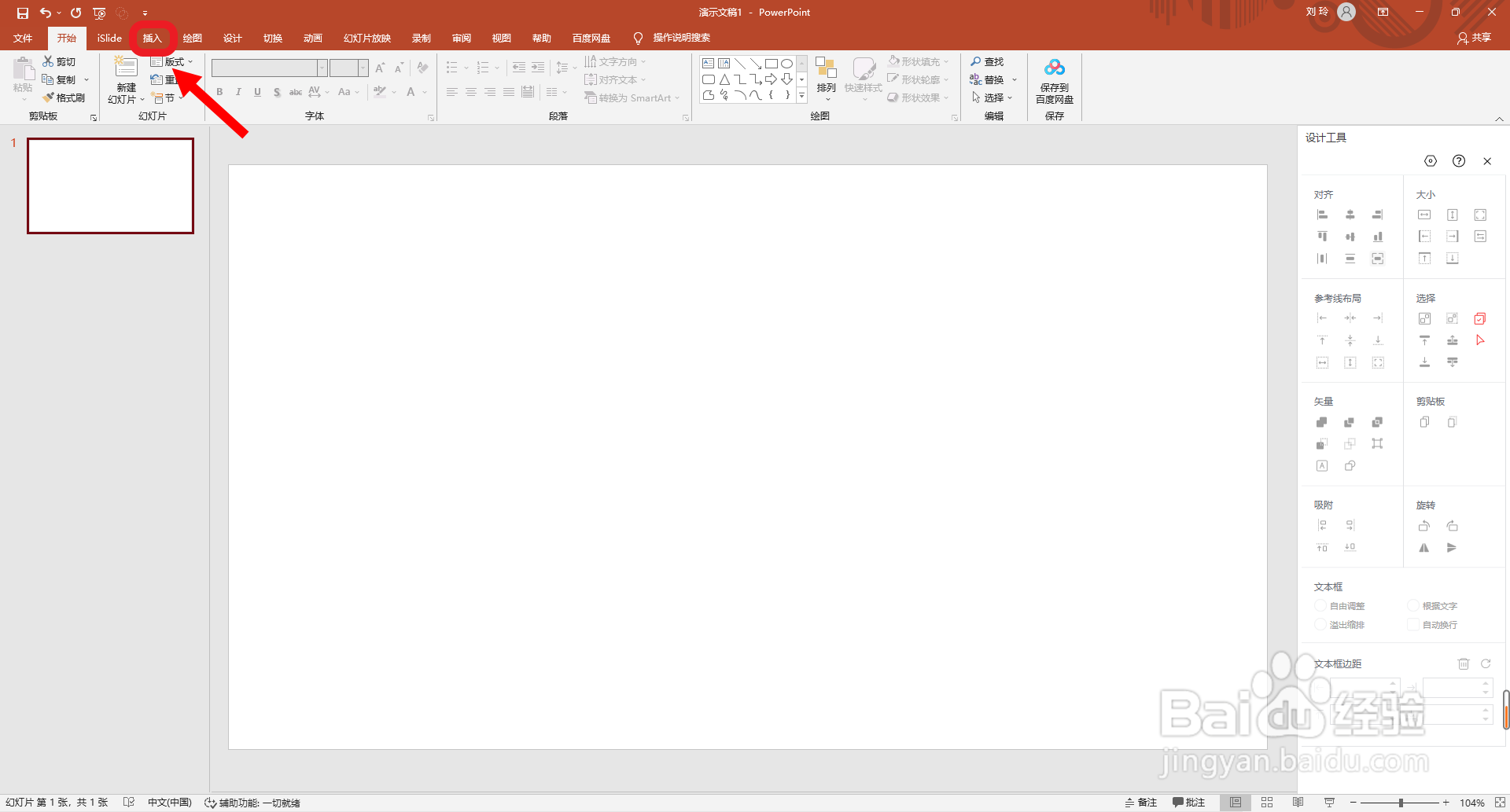Expand the shapes gallery more arrow
This screenshot has height=812, width=1510.
[x=801, y=96]
